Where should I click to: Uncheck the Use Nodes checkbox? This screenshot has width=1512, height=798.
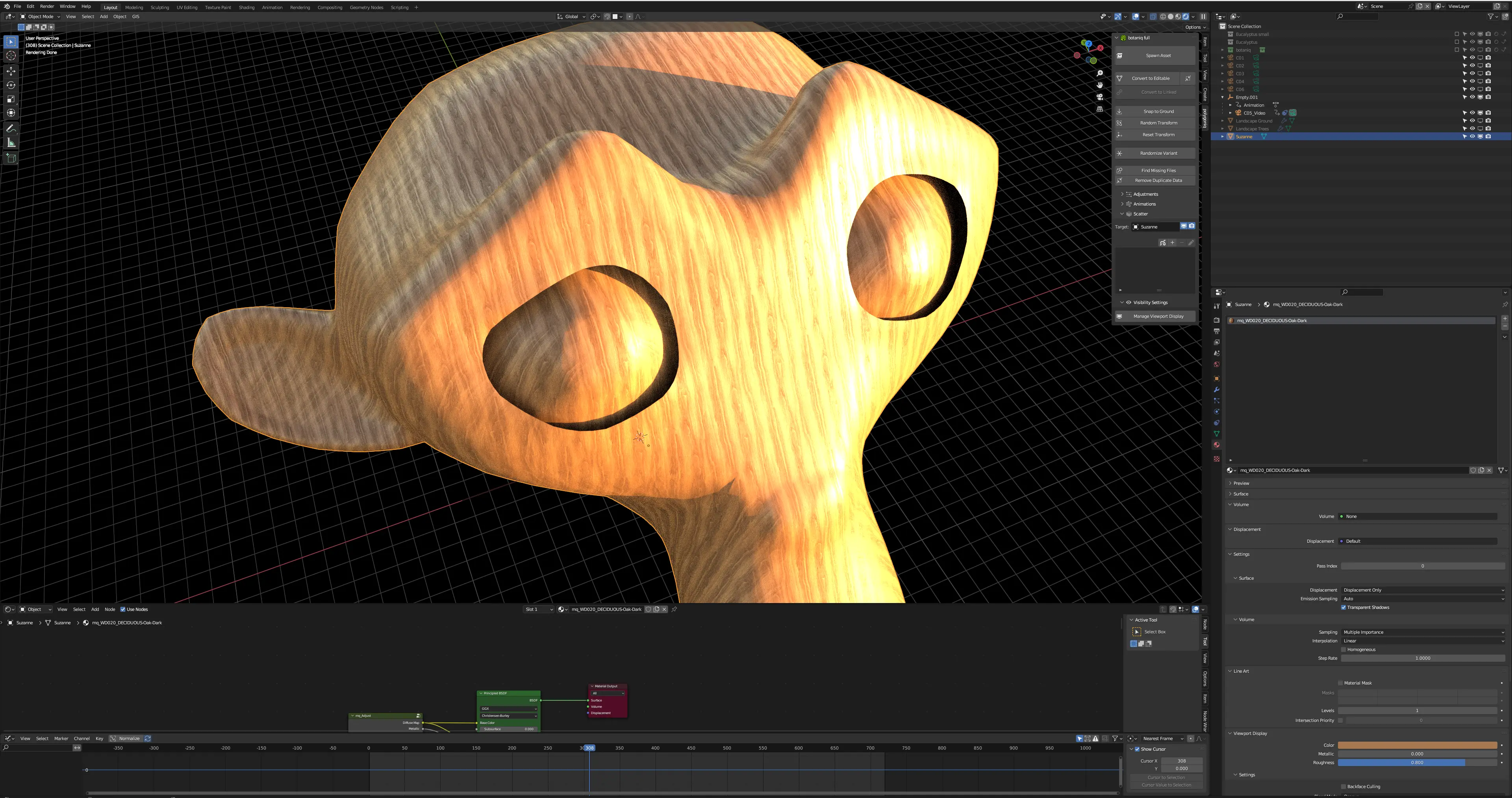pos(123,609)
